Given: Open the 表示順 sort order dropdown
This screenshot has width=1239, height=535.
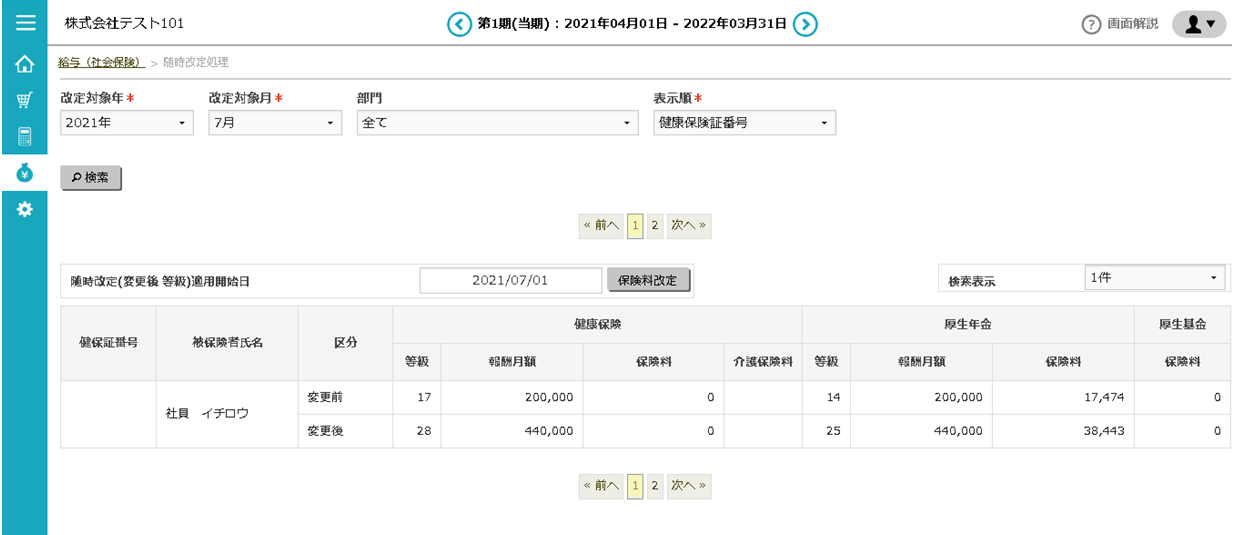Looking at the screenshot, I should 744,123.
